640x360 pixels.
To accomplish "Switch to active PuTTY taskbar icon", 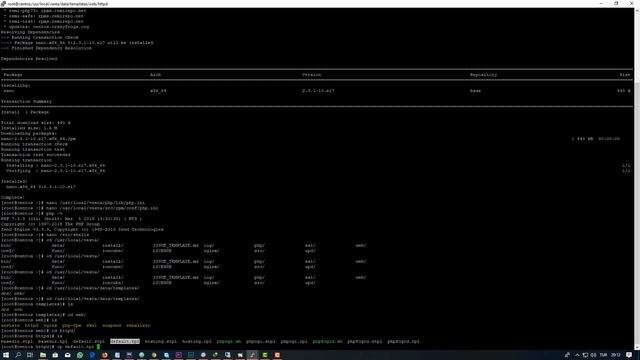I will point(252,355).
